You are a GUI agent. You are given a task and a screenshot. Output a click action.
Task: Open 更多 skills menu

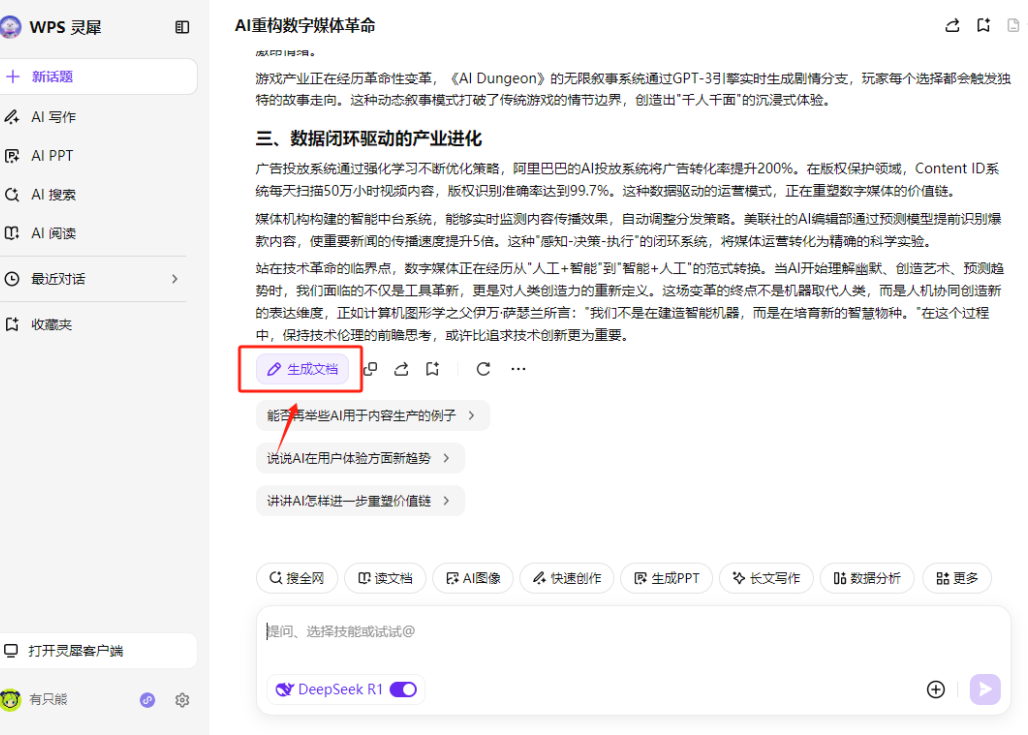point(957,578)
